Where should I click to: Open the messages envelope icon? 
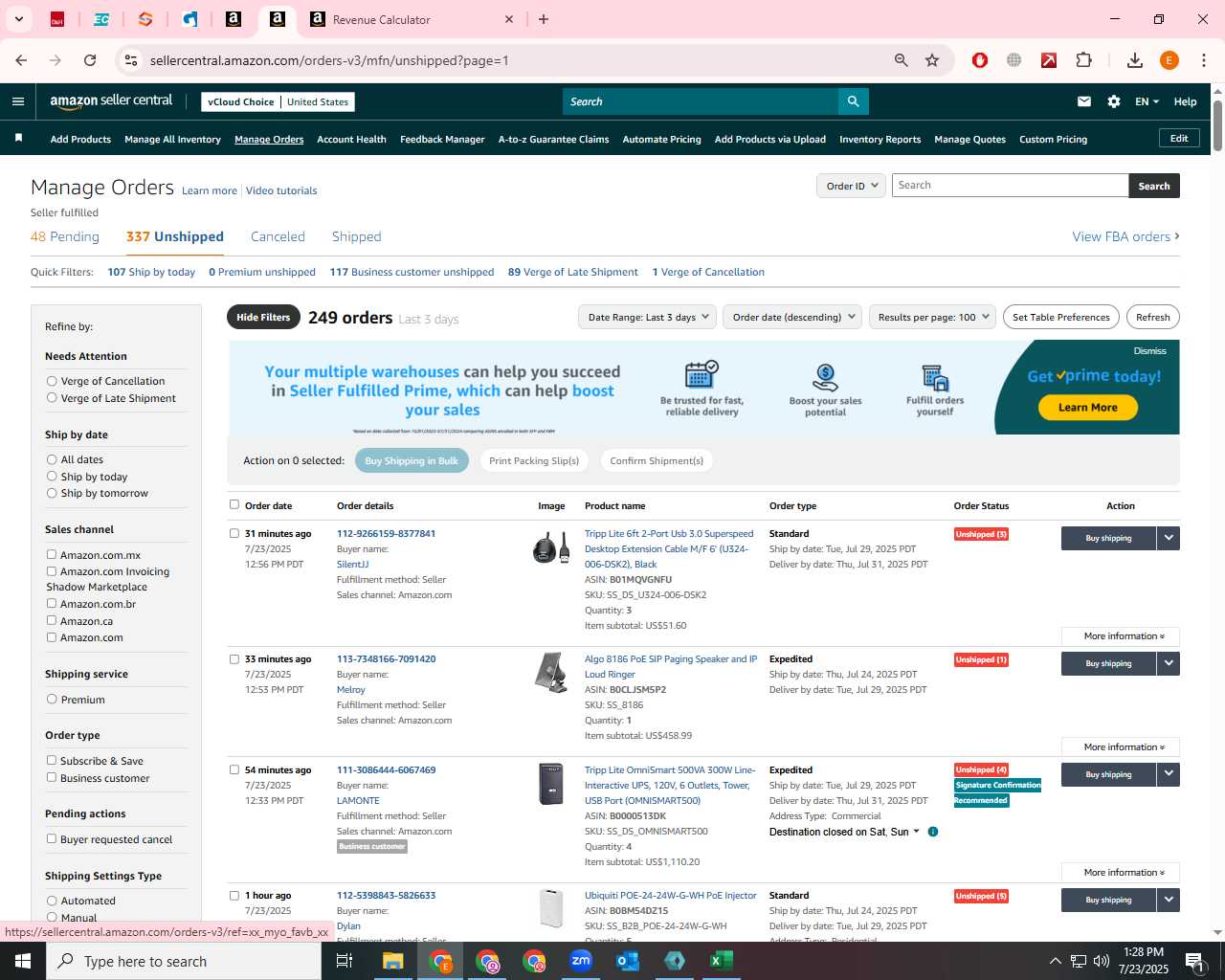[x=1084, y=101]
